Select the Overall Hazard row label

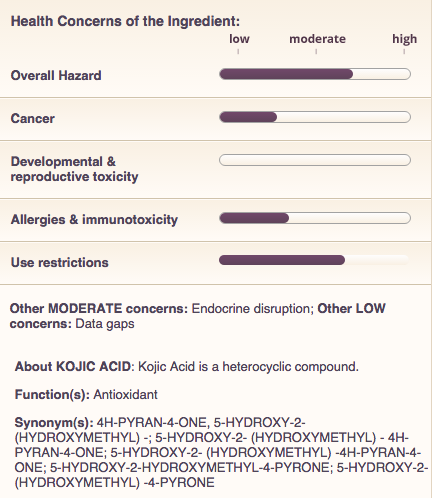[x=56, y=75]
